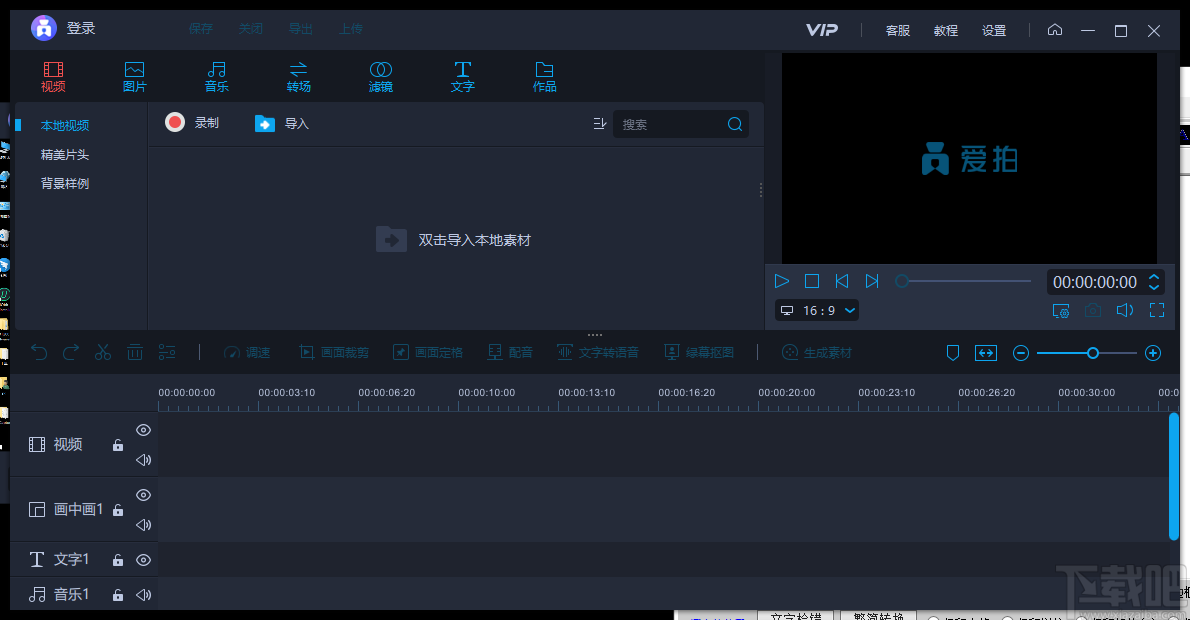Viewport: 1190px width, 620px height.
Task: Select the 转场 (transitions) panel icon
Action: (298, 76)
